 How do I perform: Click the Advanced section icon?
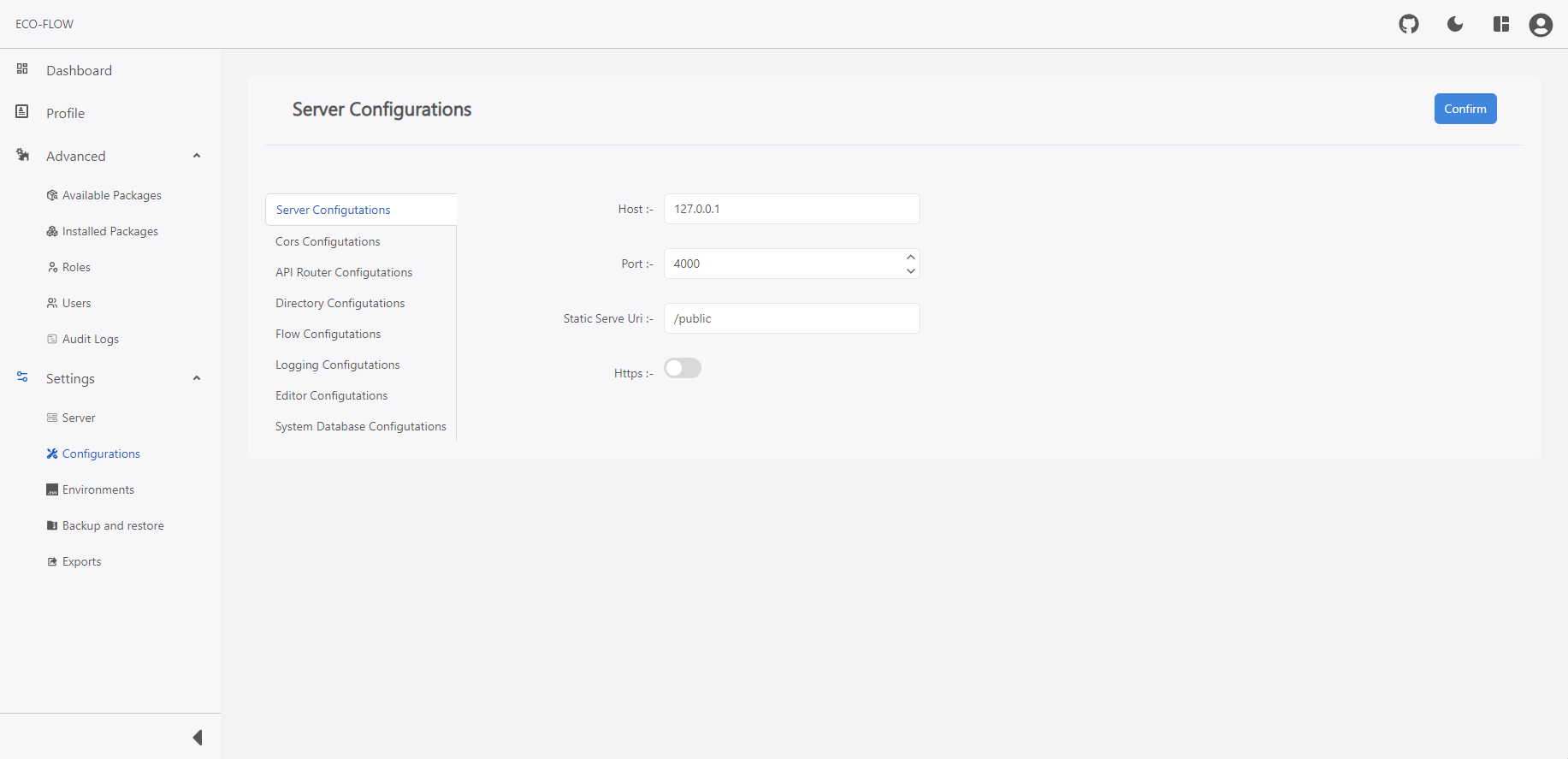[x=22, y=155]
